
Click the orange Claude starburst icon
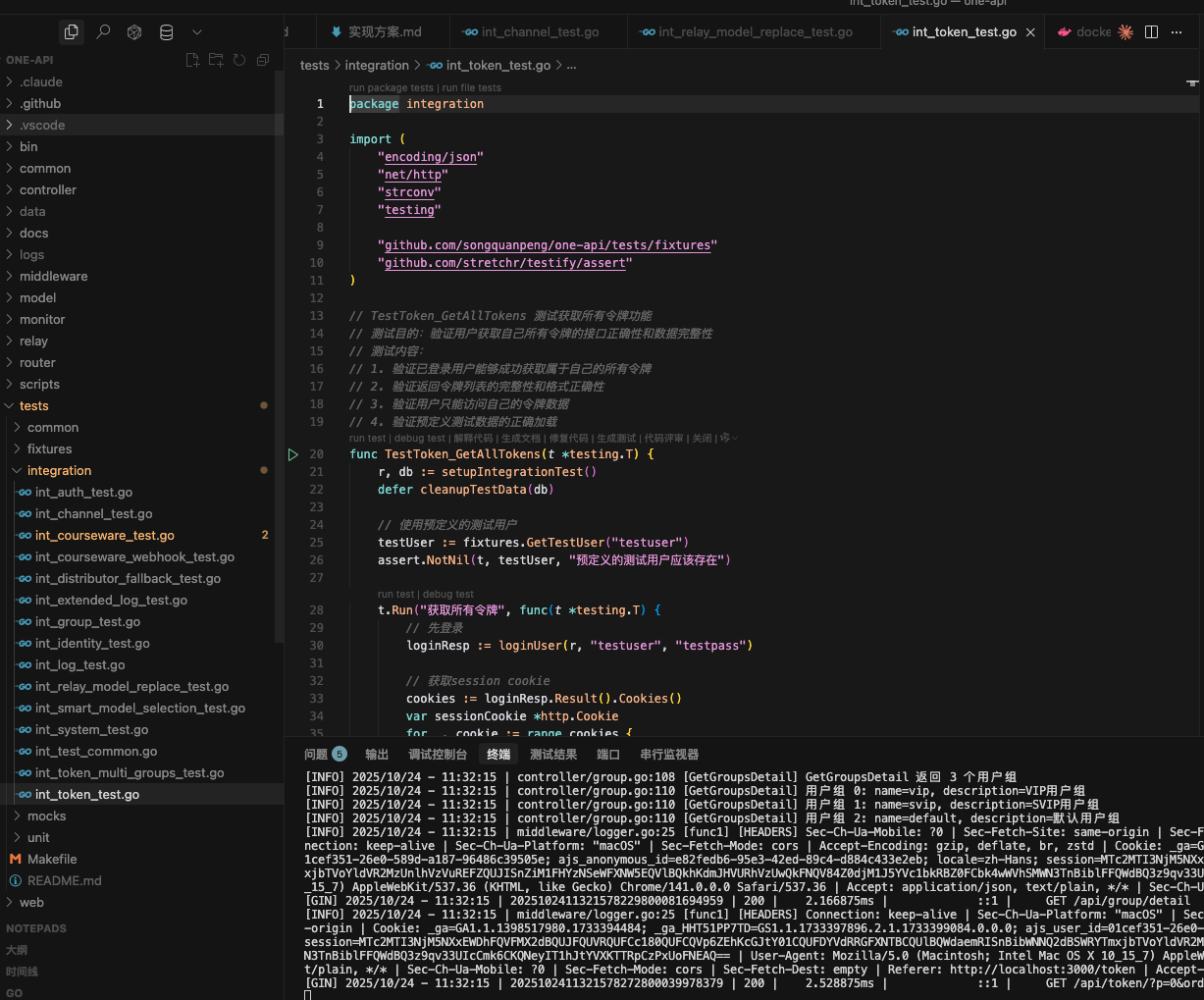tap(1125, 32)
